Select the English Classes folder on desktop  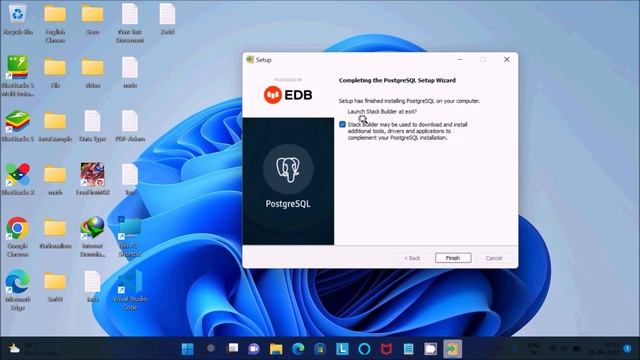[x=55, y=23]
